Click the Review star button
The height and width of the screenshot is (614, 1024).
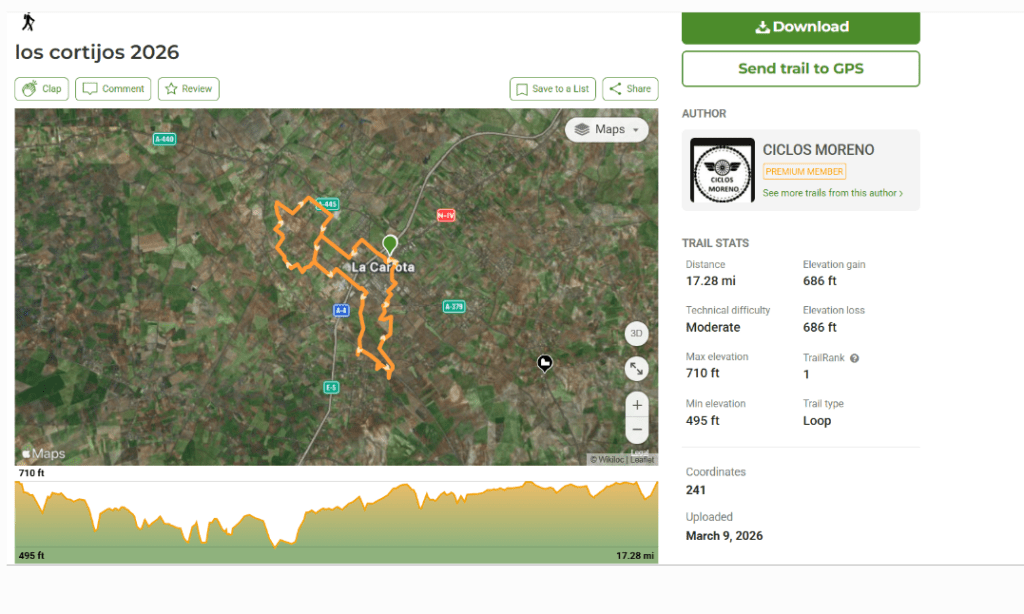(x=188, y=89)
